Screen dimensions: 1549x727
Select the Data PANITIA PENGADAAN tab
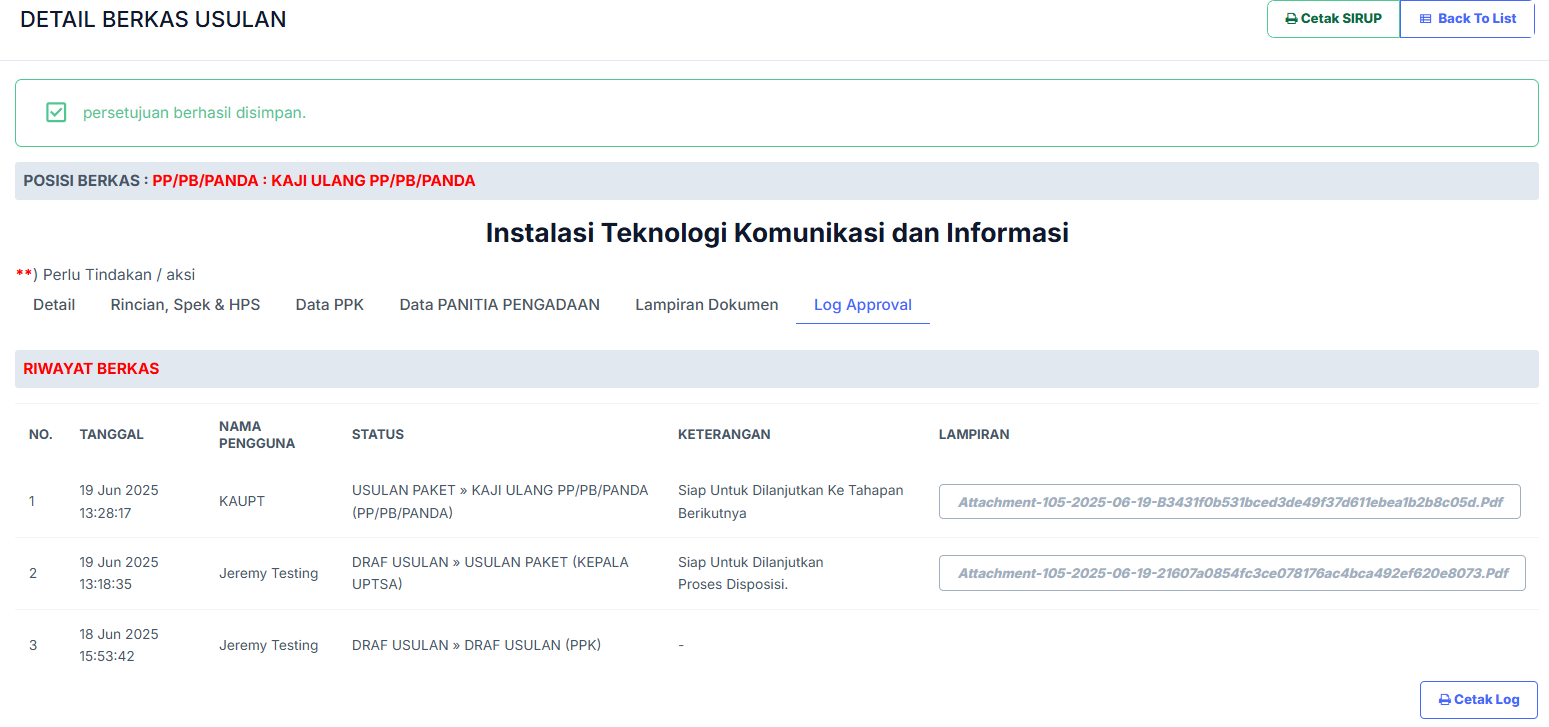pyautogui.click(x=499, y=305)
